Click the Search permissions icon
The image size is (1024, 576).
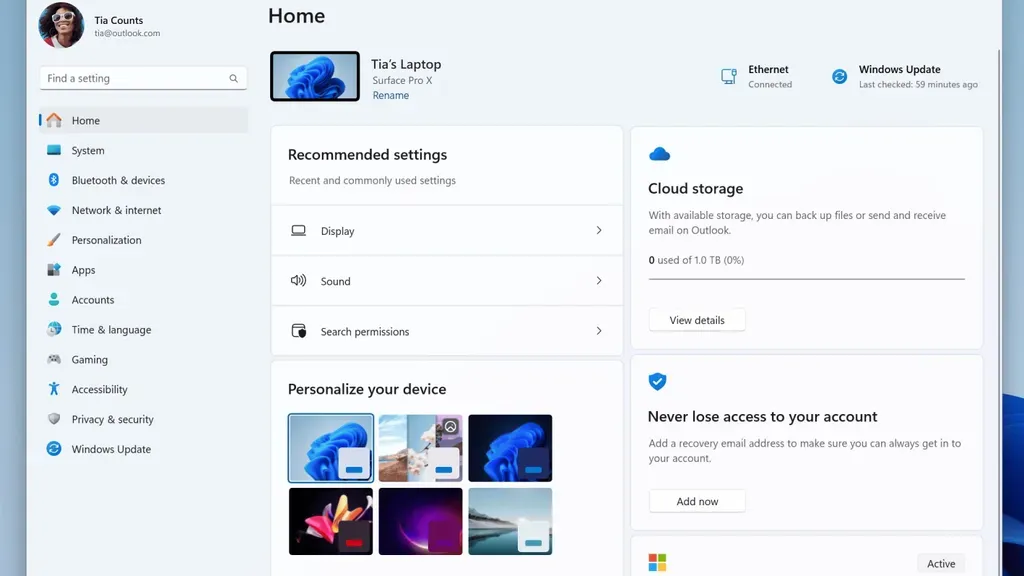[298, 331]
